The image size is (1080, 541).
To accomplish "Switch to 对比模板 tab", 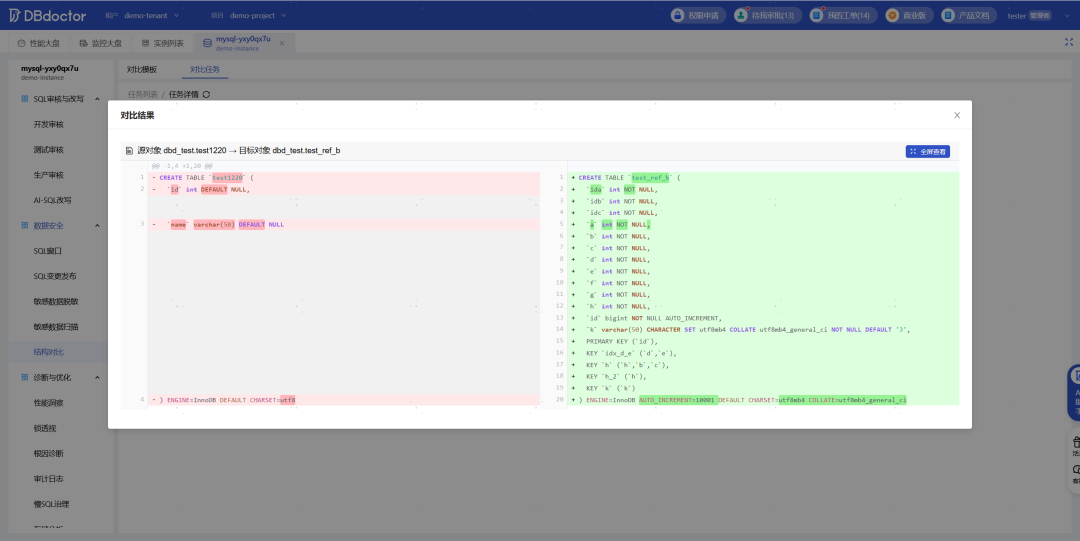I will click(x=141, y=70).
